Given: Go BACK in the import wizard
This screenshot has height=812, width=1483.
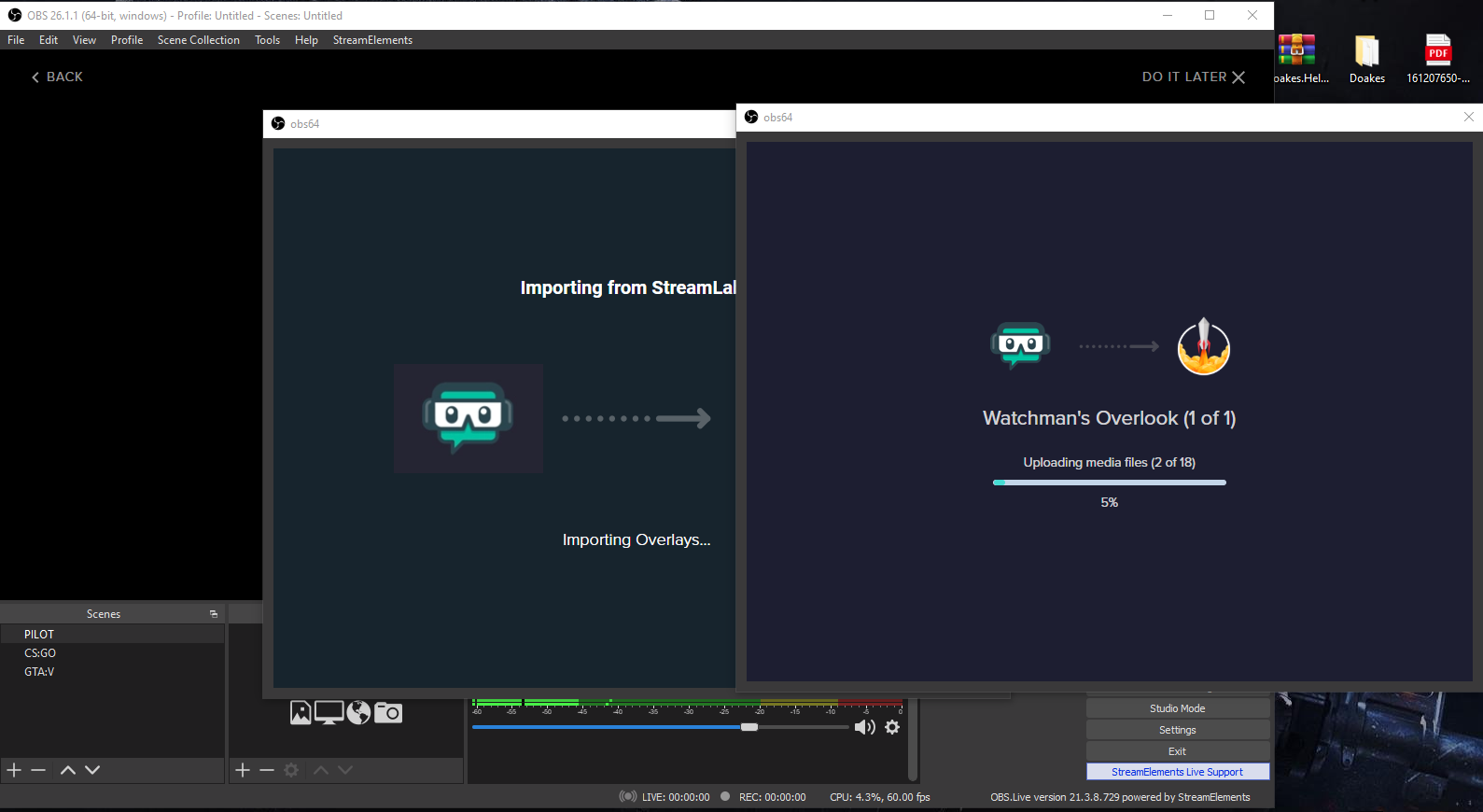Looking at the screenshot, I should pos(57,77).
